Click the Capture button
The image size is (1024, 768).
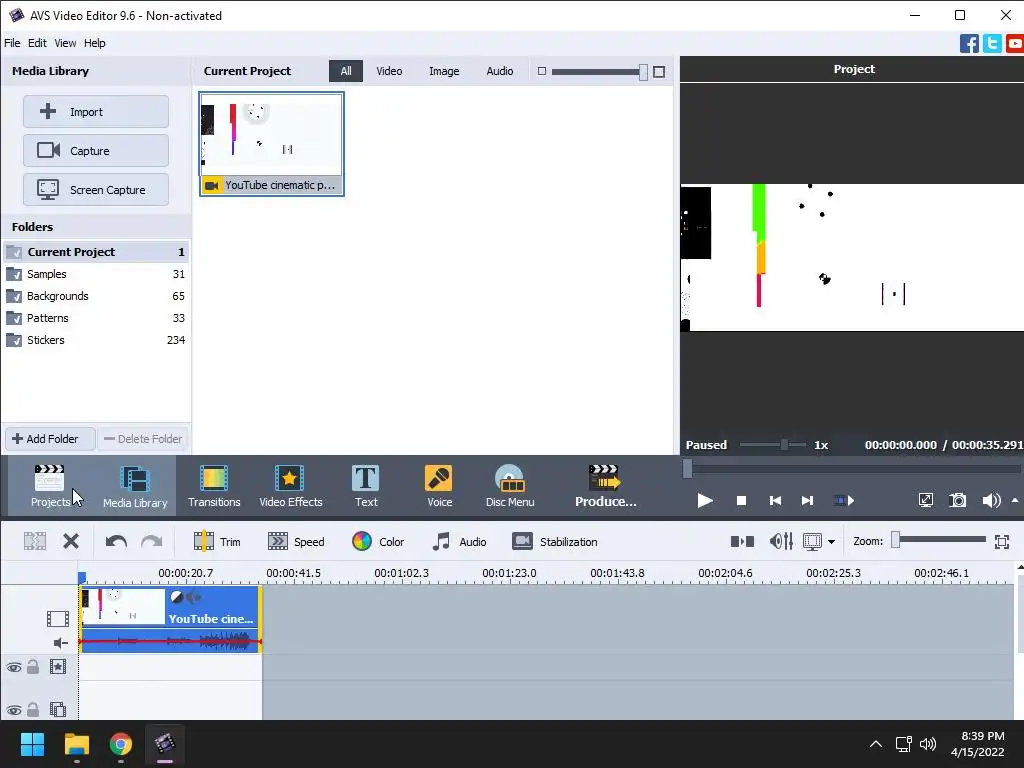pos(96,151)
